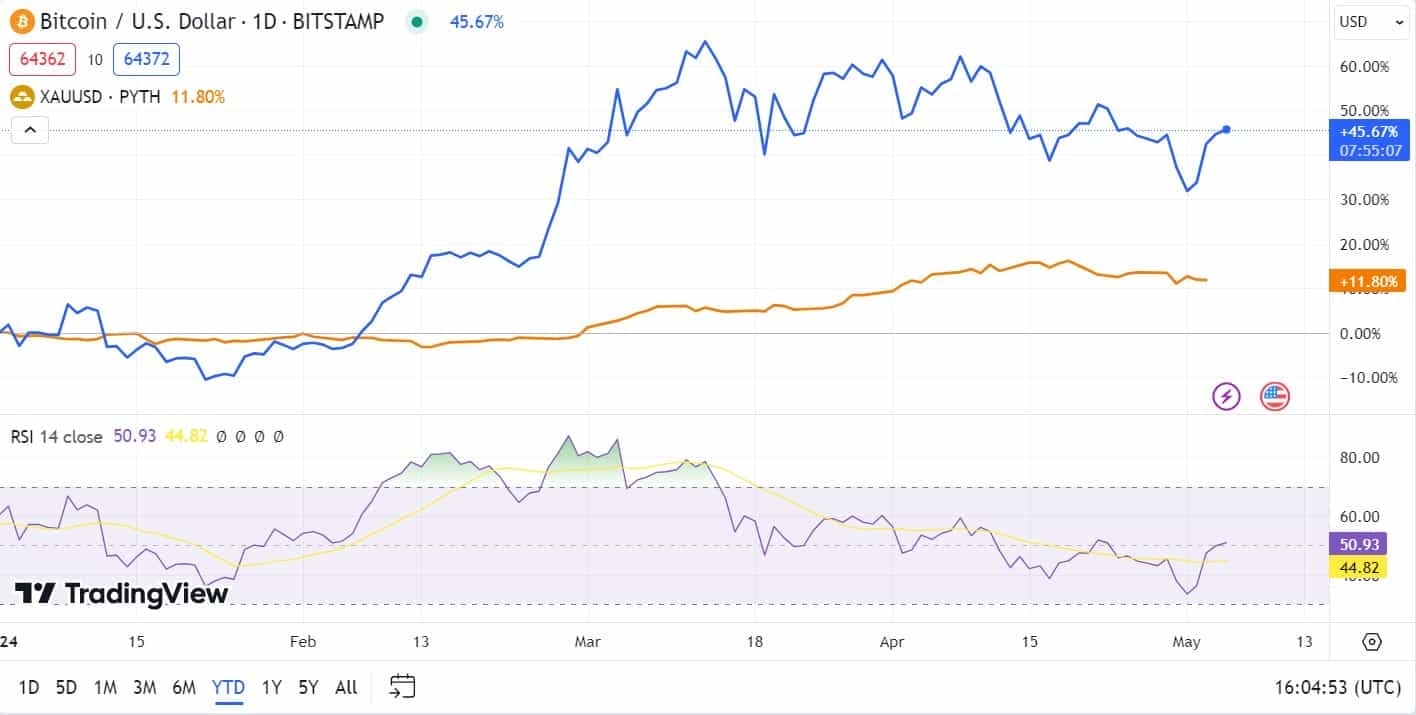Click the XAUUSD gold symbol icon
Image resolution: width=1416 pixels, height=715 pixels.
click(20, 97)
